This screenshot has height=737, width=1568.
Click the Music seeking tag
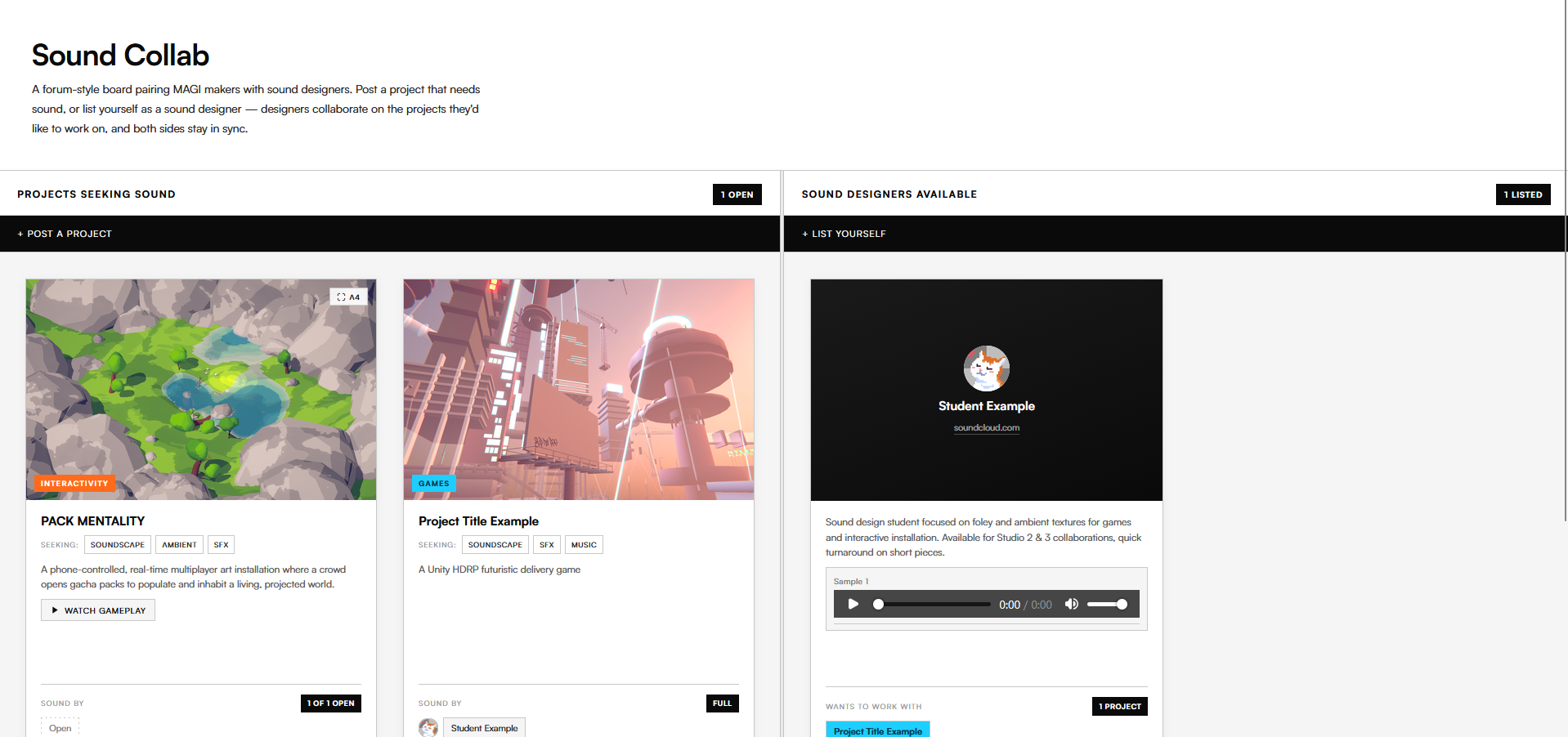[x=584, y=545]
